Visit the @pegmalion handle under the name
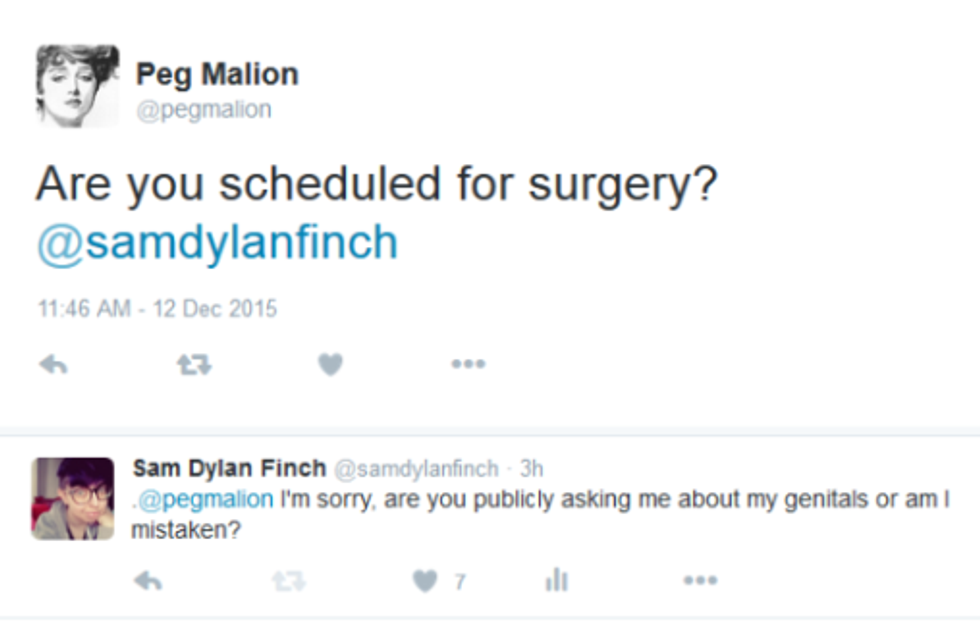The height and width of the screenshot is (627, 980). (204, 109)
